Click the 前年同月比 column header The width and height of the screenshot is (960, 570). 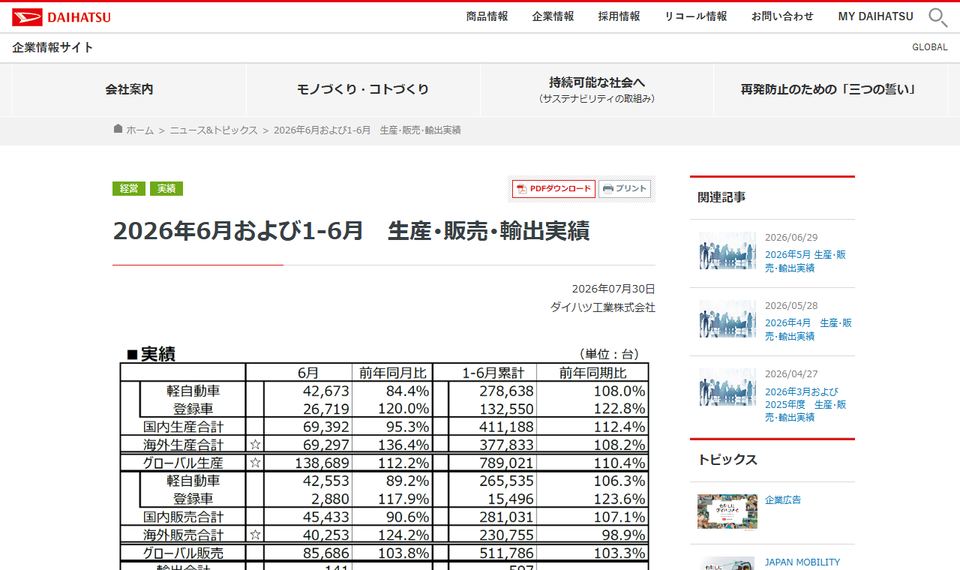[392, 373]
